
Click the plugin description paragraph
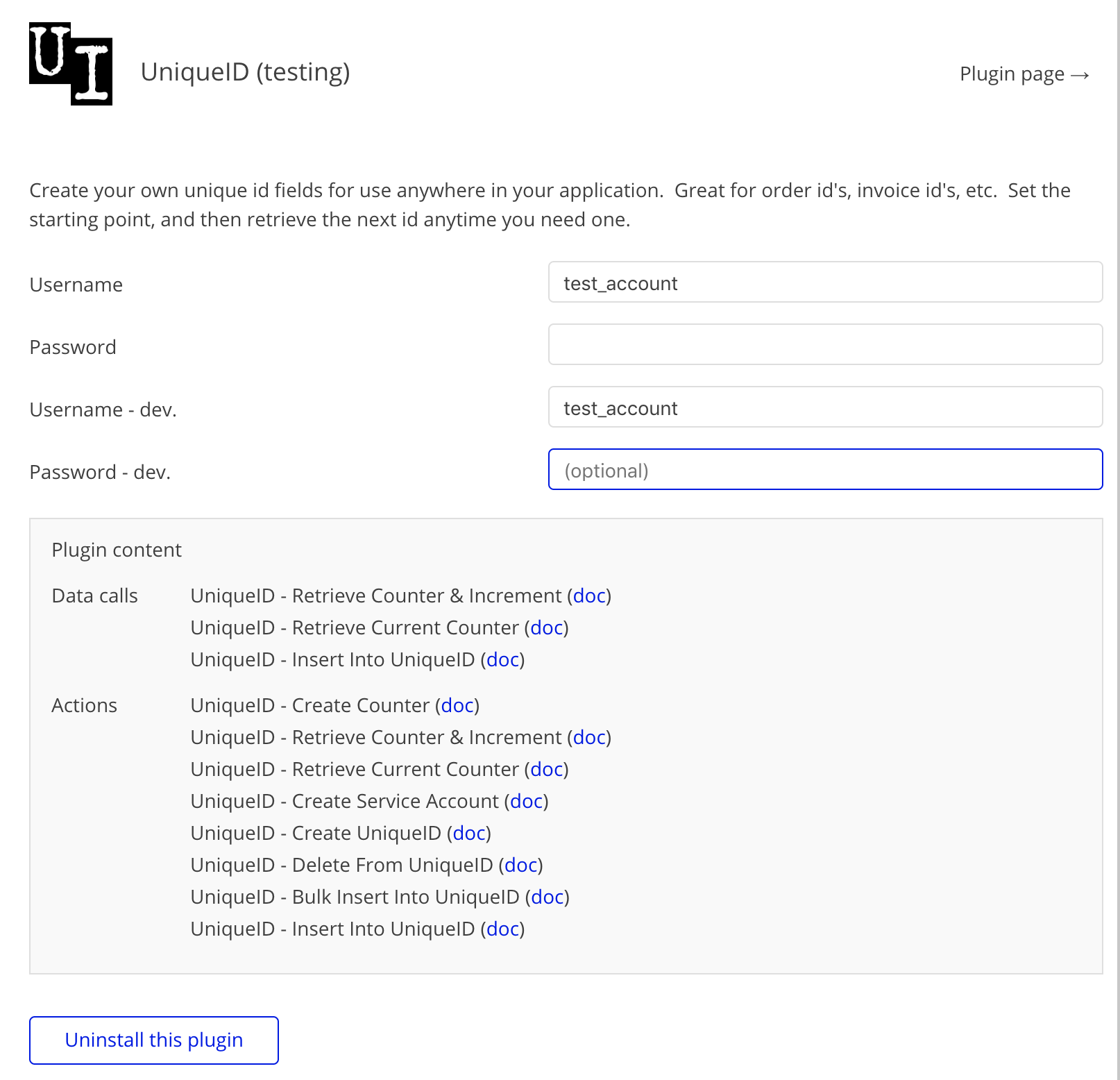(550, 205)
